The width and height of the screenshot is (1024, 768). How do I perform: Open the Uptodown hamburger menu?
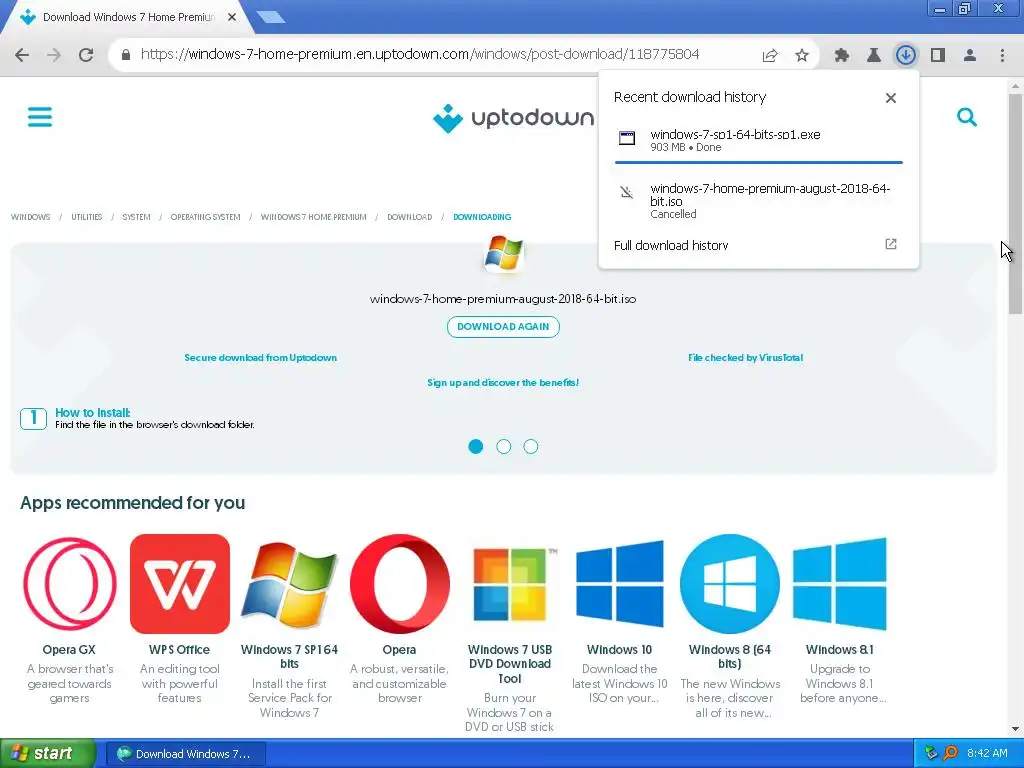click(40, 118)
